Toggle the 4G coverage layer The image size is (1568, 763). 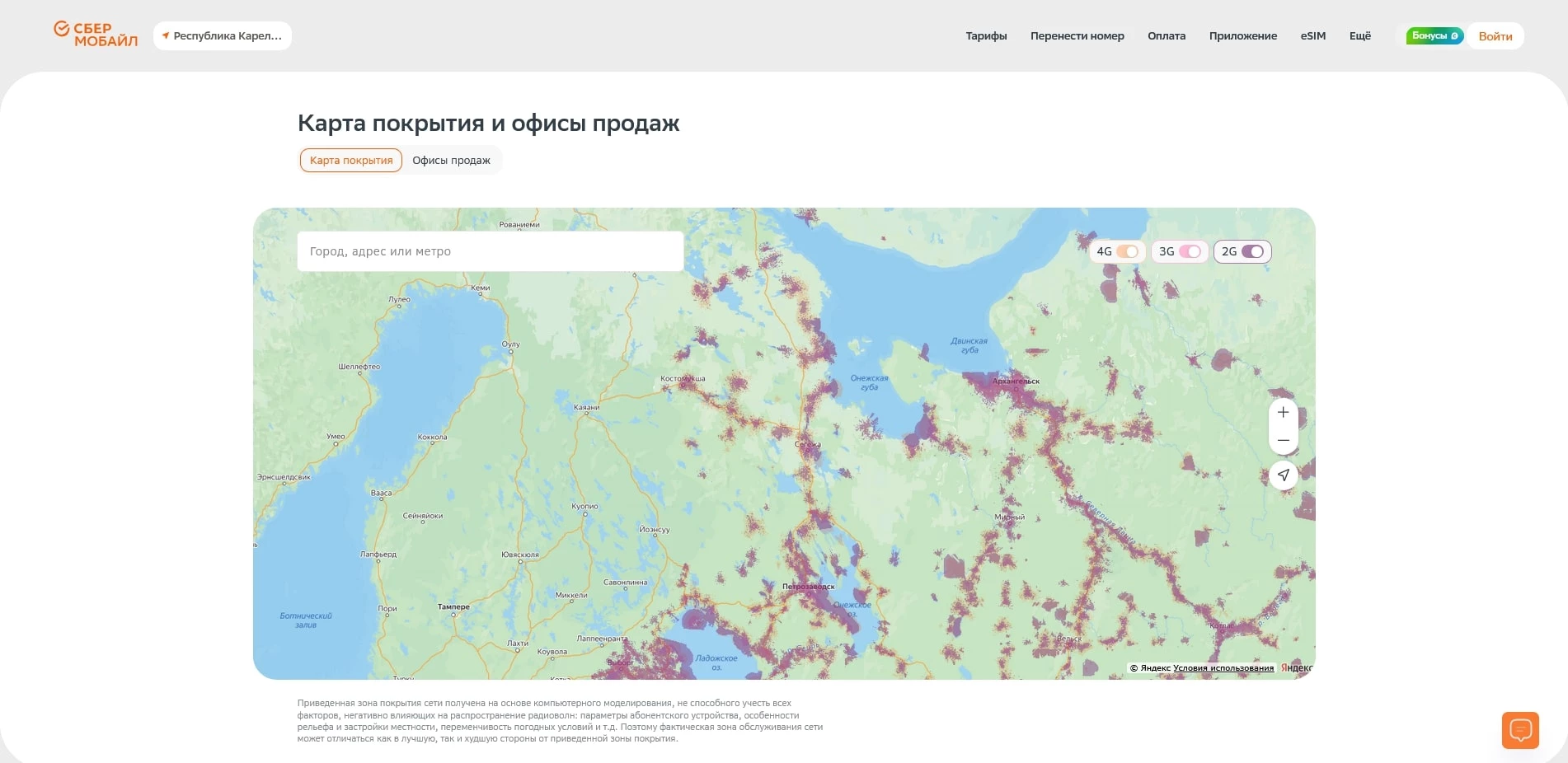pos(1126,252)
